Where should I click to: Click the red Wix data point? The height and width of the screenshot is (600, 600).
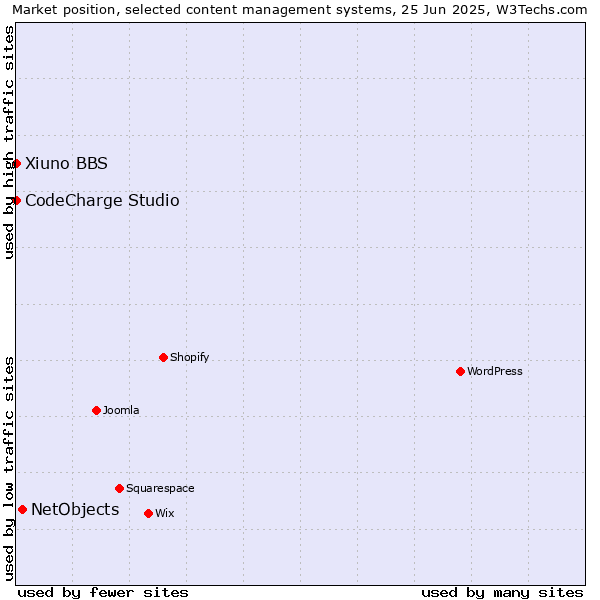click(148, 514)
